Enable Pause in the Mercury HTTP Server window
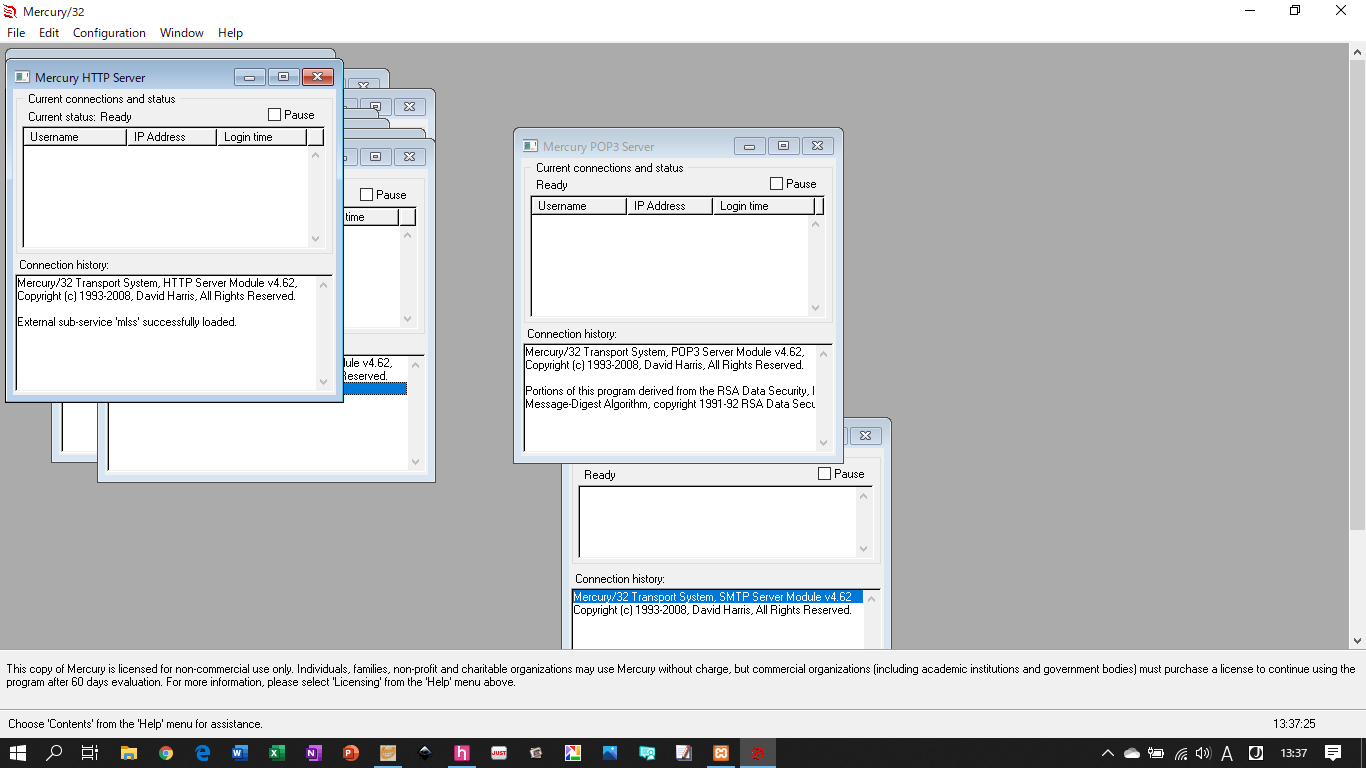This screenshot has height=768, width=1366. pyautogui.click(x=275, y=115)
